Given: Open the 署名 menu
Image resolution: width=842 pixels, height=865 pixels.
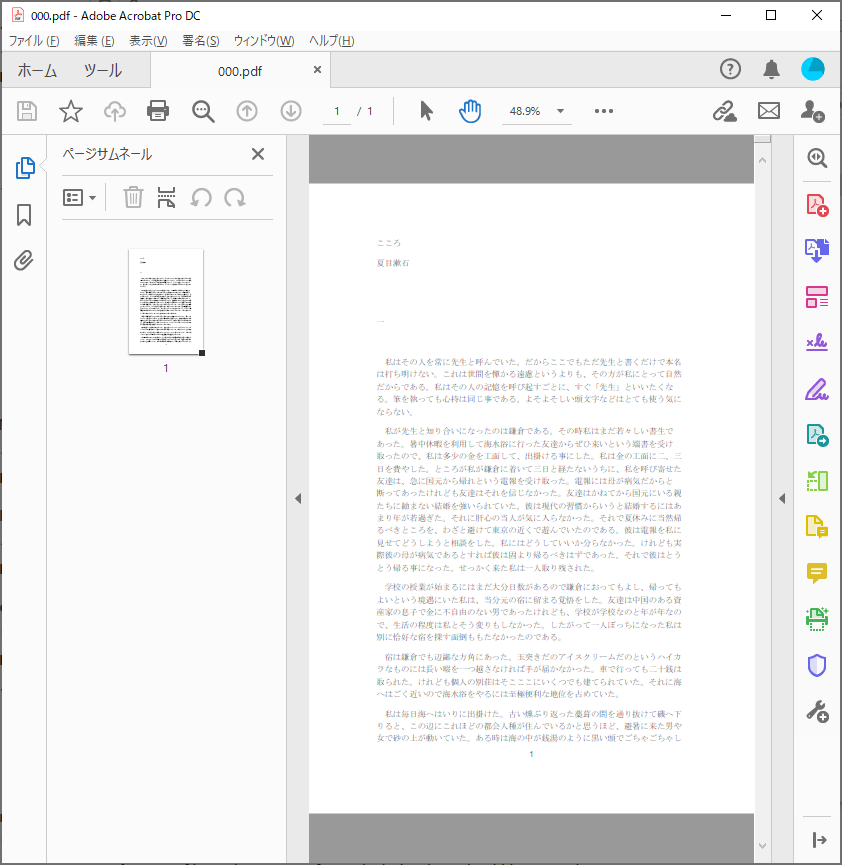Looking at the screenshot, I should pos(201,41).
